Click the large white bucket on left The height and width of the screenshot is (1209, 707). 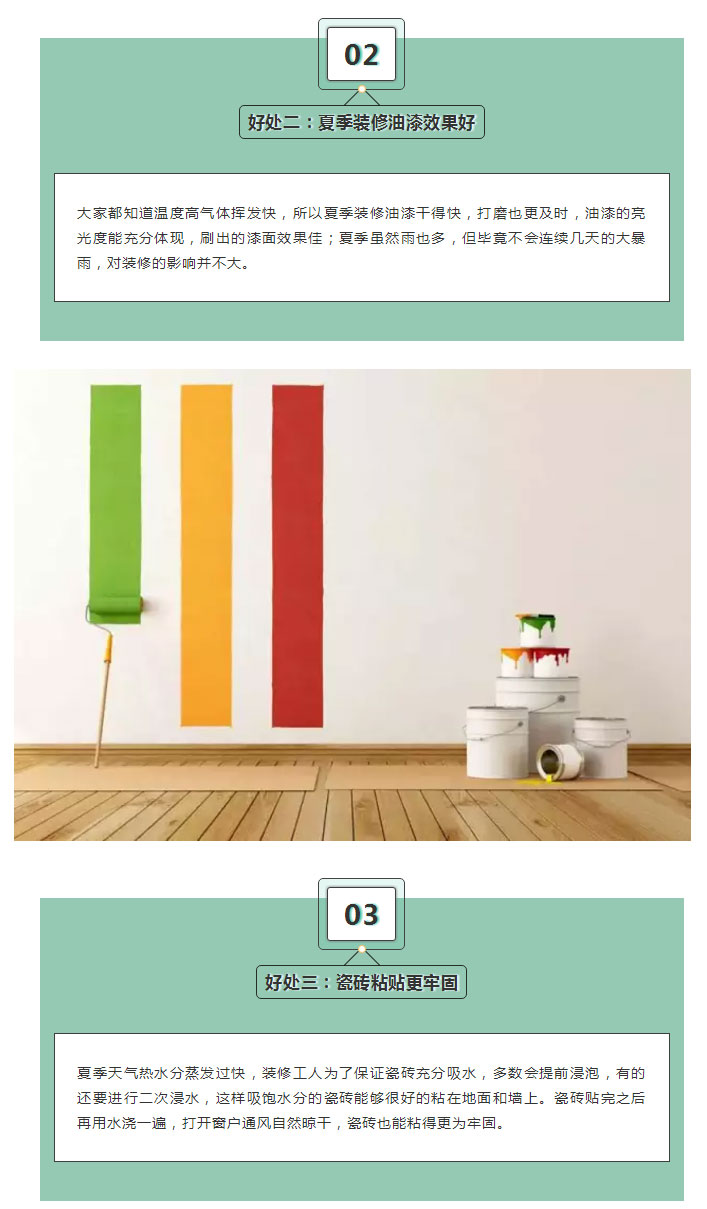click(496, 742)
